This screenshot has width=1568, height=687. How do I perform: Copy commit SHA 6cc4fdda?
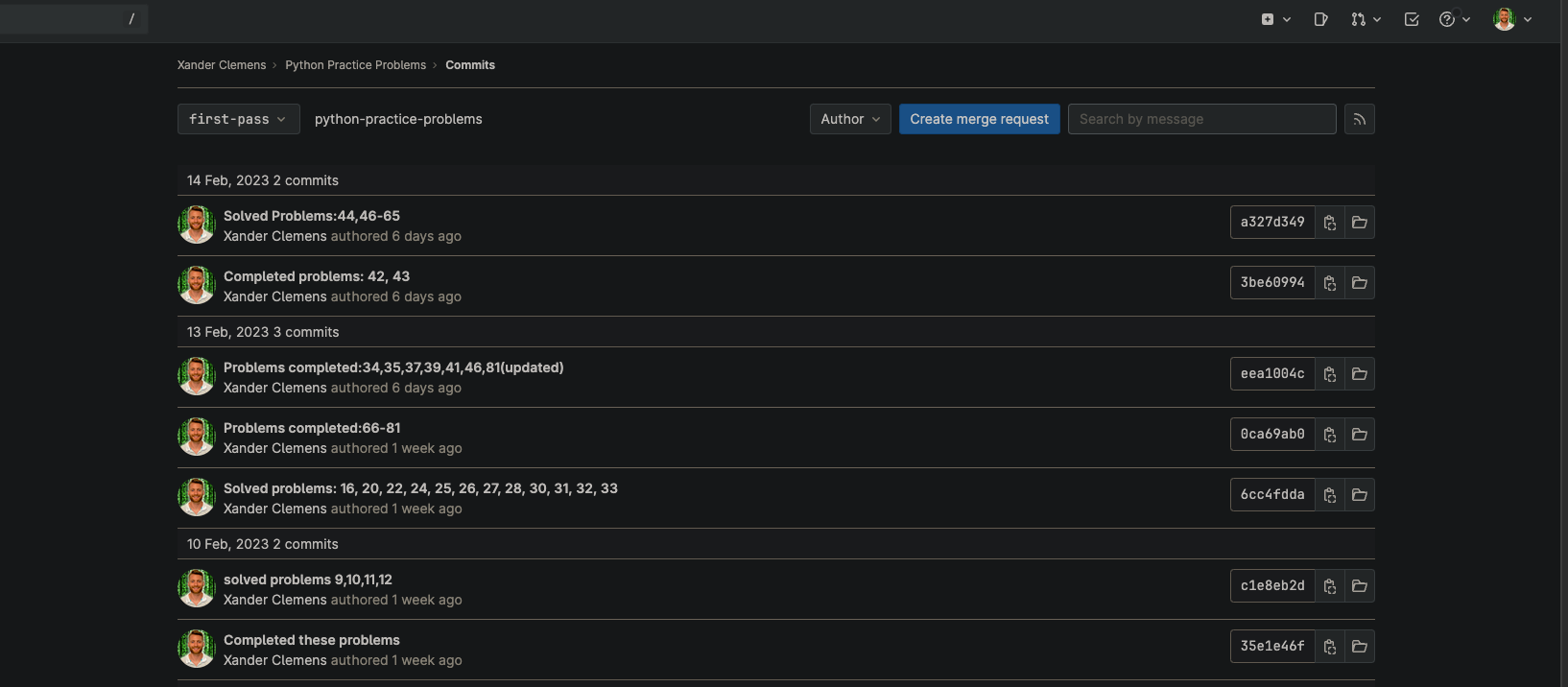1330,495
